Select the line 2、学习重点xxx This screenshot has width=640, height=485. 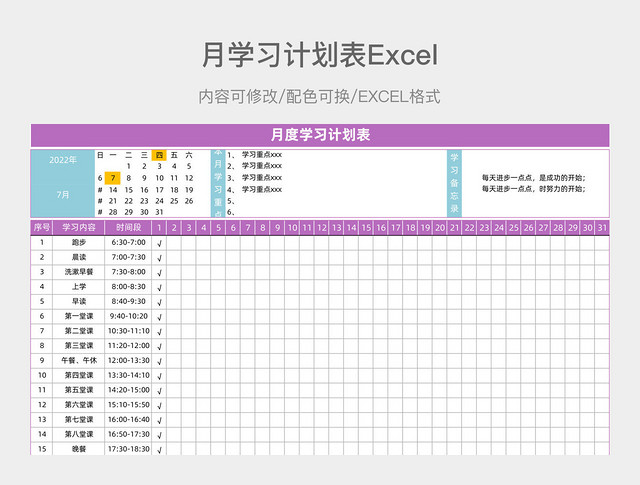click(x=255, y=166)
